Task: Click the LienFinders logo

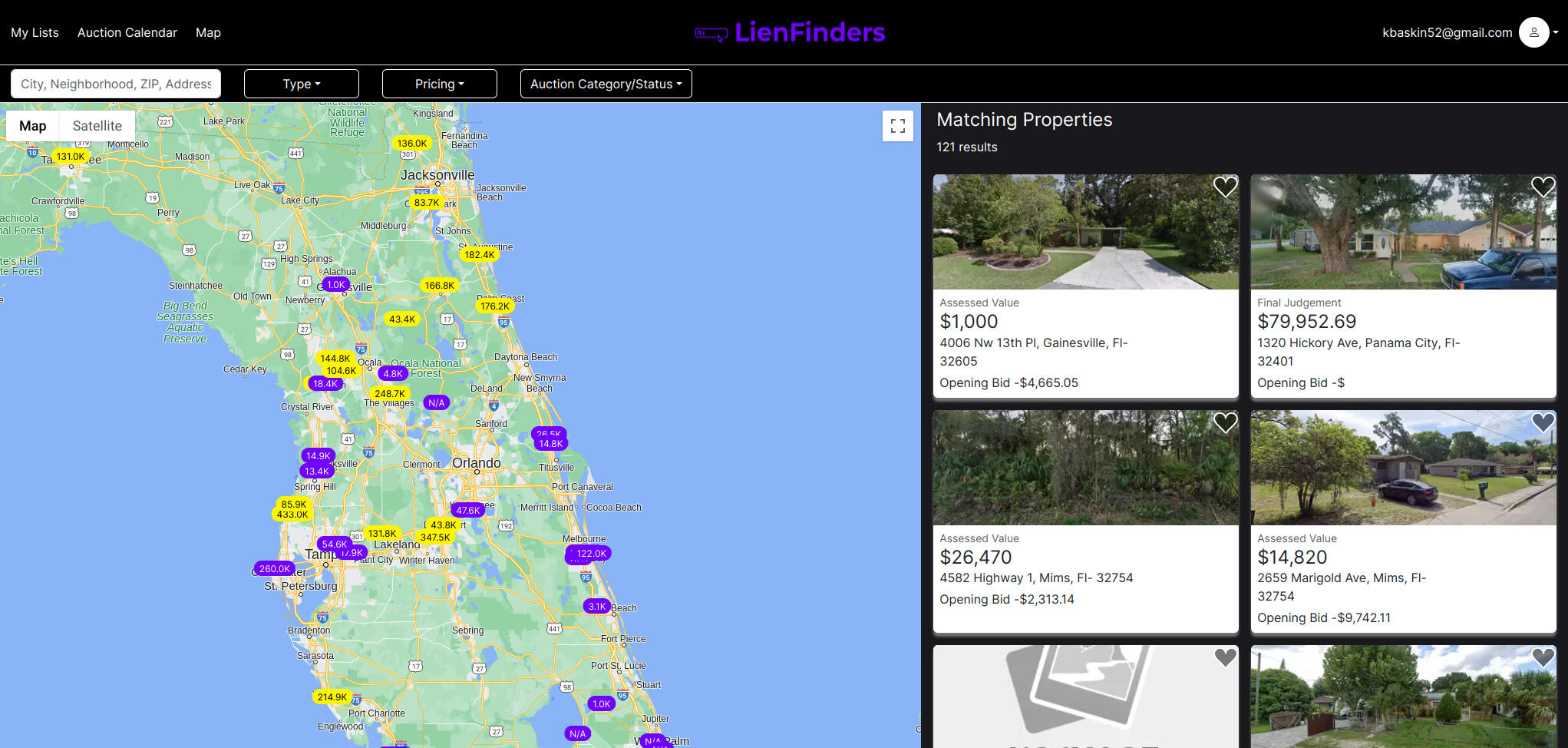Action: 790,32
